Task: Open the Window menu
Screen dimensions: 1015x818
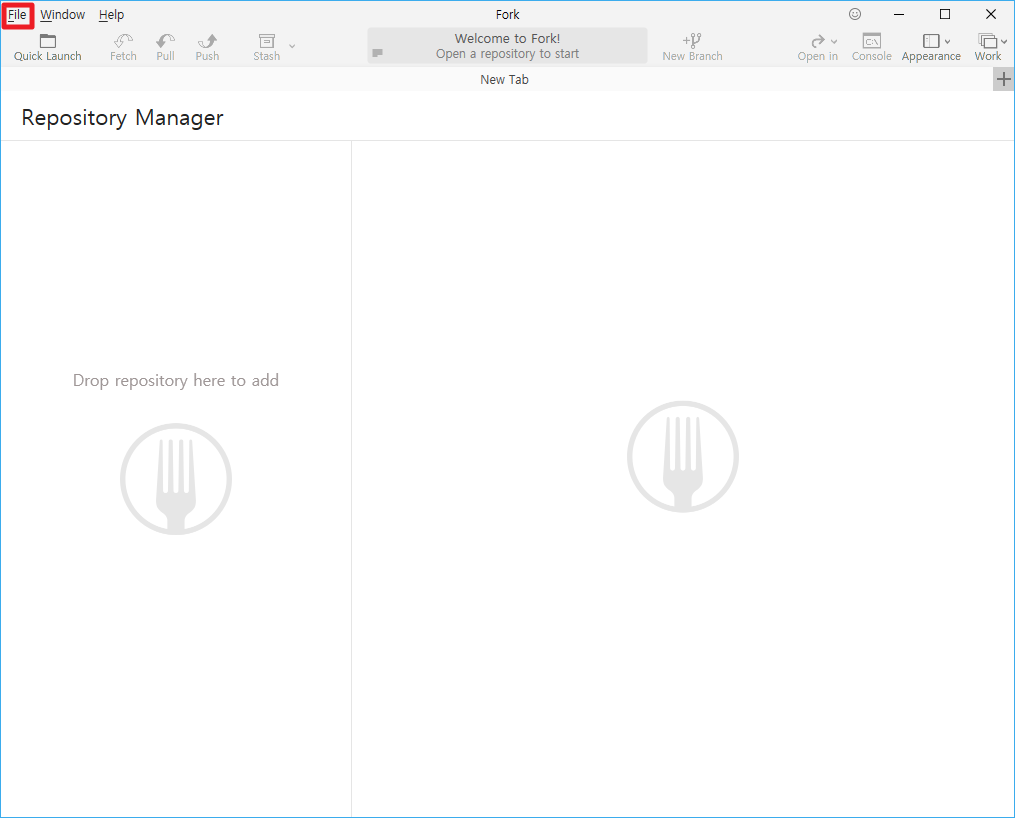Action: coord(62,15)
